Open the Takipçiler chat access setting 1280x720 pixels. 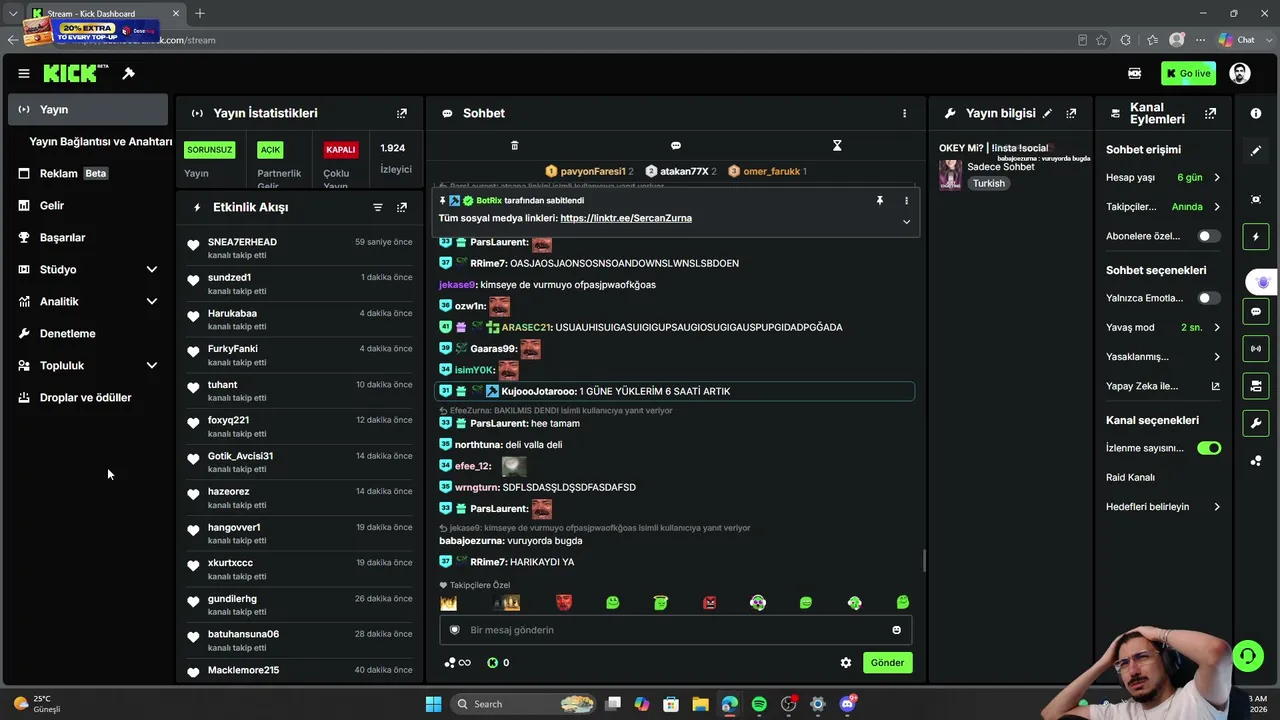tap(1163, 207)
